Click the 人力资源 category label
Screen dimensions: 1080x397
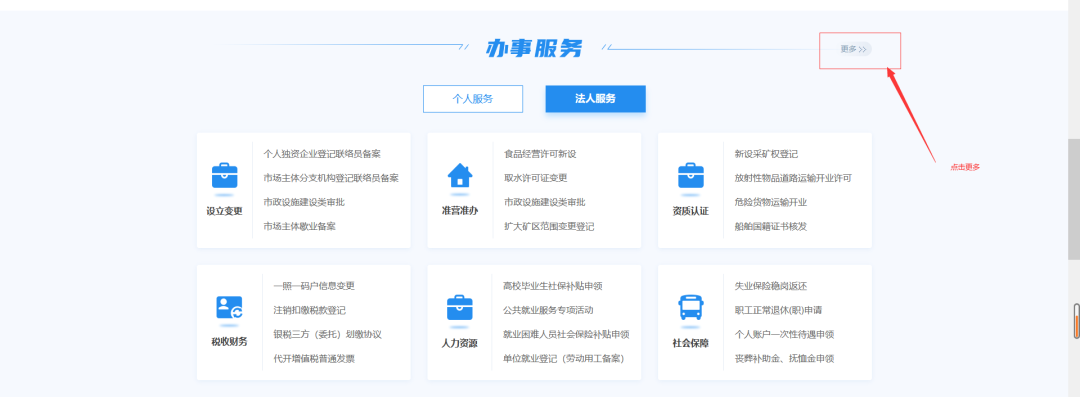[459, 343]
